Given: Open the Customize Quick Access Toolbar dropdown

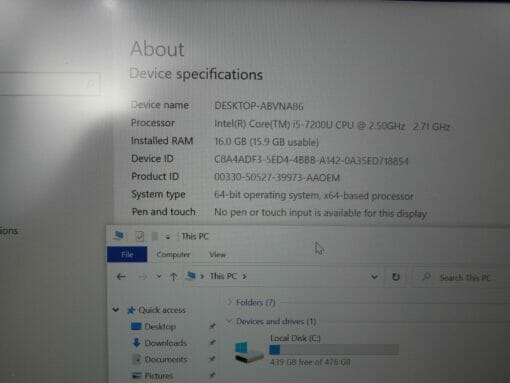Looking at the screenshot, I should click(x=168, y=237).
